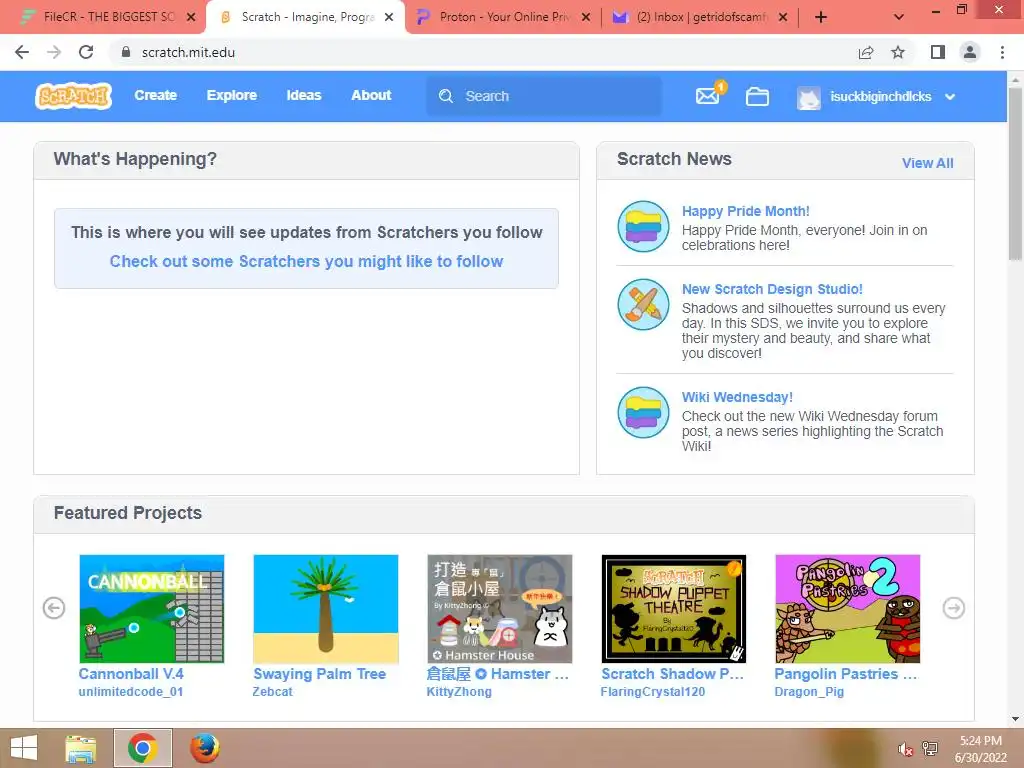
Task: Click the user avatar in the navbar
Action: (808, 97)
